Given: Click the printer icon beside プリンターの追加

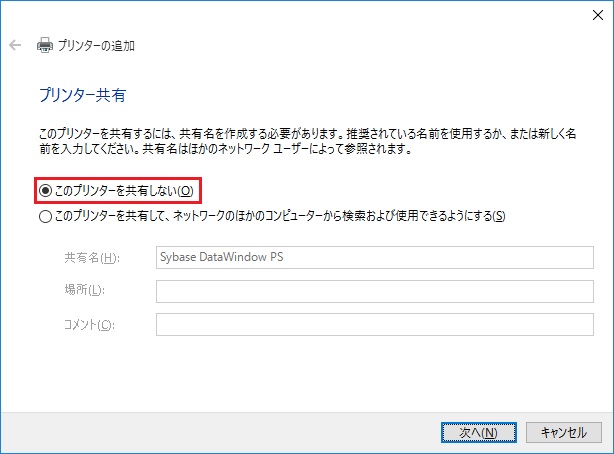Looking at the screenshot, I should [x=44, y=45].
